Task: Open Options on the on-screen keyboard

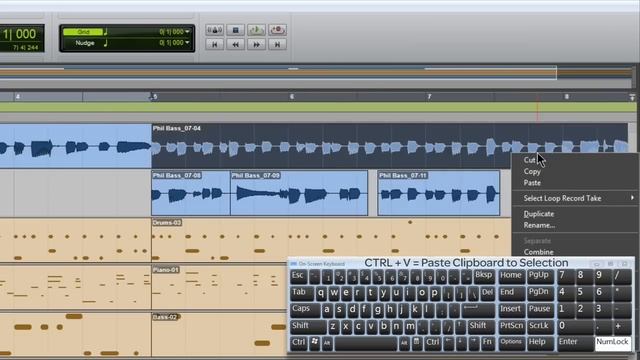Action: pos(511,343)
